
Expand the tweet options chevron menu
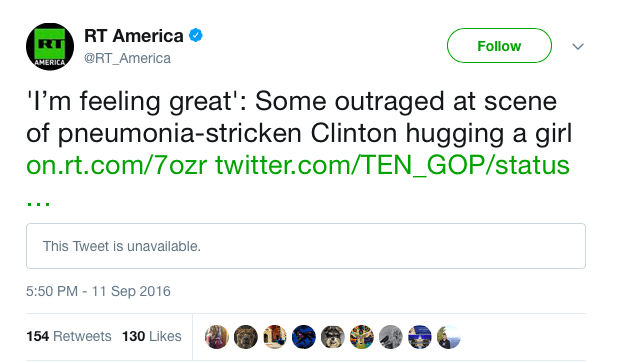pyautogui.click(x=577, y=47)
